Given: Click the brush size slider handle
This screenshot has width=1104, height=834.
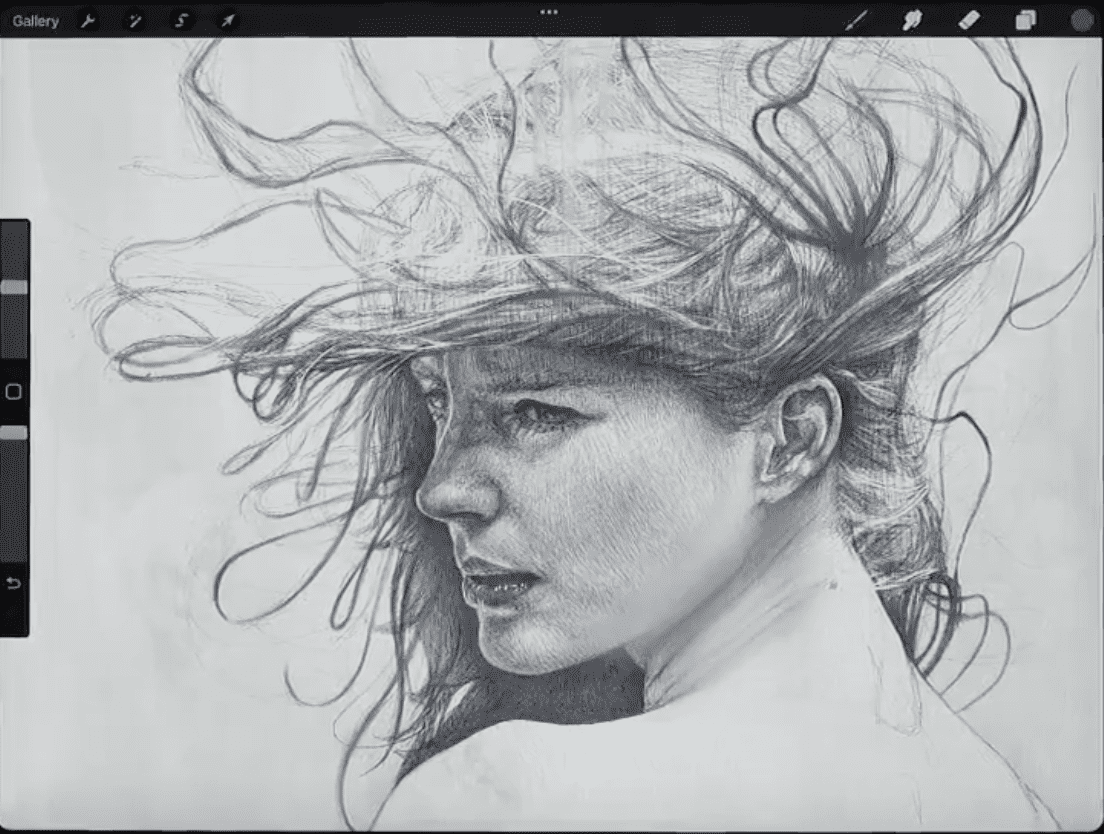Looking at the screenshot, I should coord(14,287).
